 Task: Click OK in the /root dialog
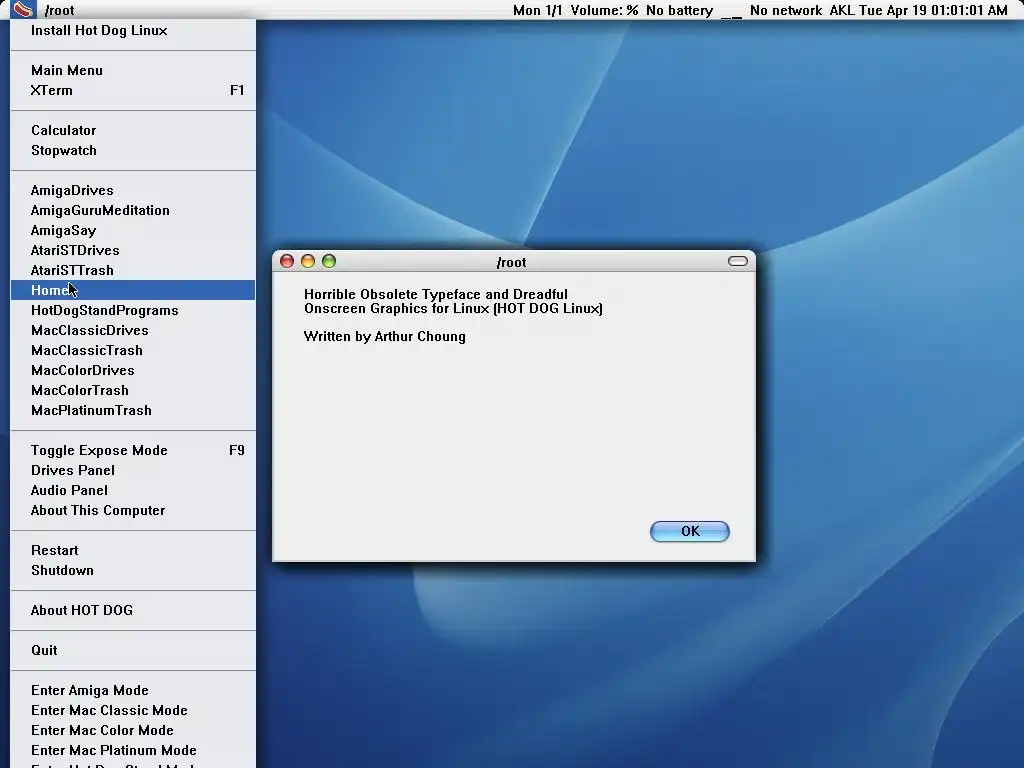click(x=690, y=532)
